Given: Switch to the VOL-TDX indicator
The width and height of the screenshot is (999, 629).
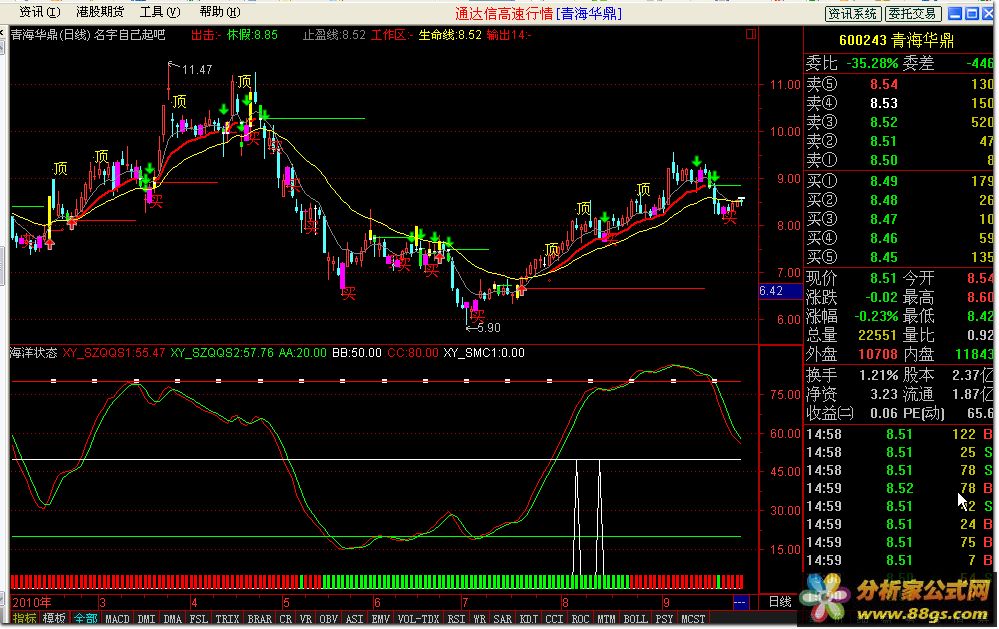Looking at the screenshot, I should (x=418, y=619).
